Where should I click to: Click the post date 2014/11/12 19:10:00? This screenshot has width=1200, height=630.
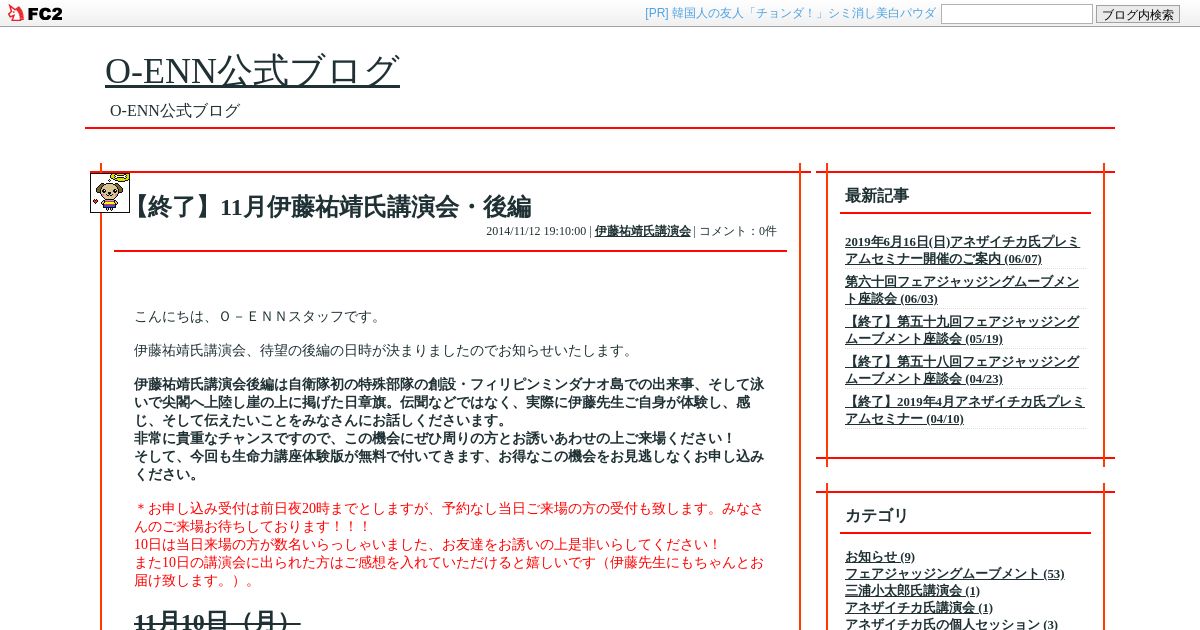click(x=536, y=231)
